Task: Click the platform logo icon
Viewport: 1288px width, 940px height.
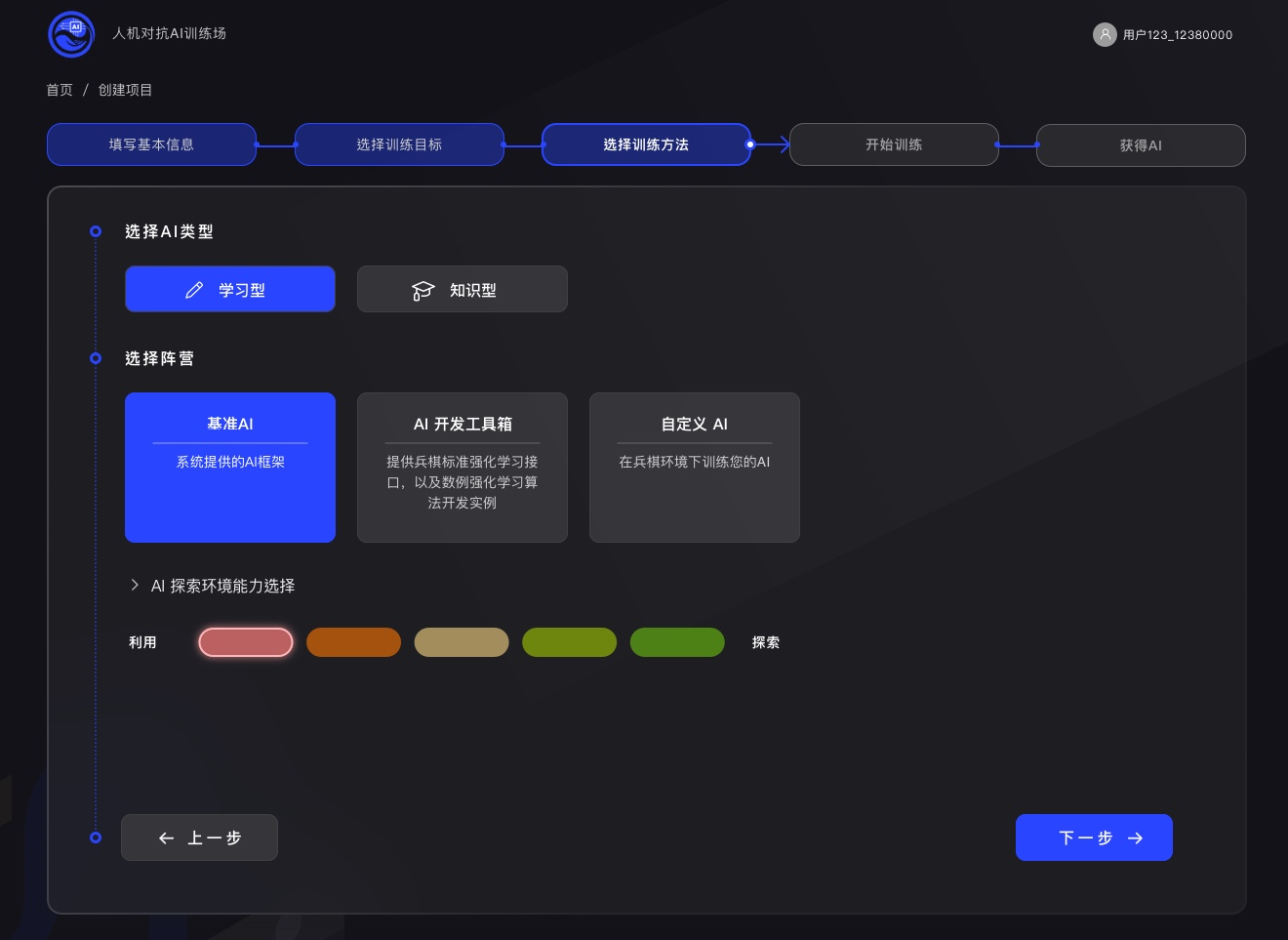Action: coord(70,34)
